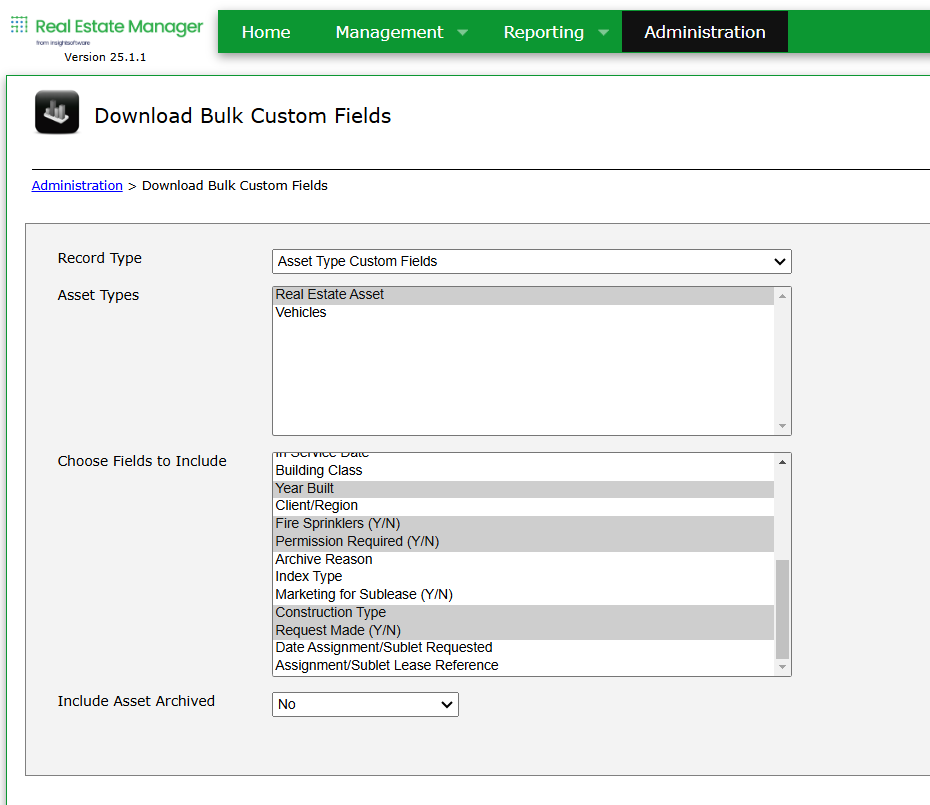Select the Year Built field
Viewport: 930px width, 805px height.
[x=524, y=488]
